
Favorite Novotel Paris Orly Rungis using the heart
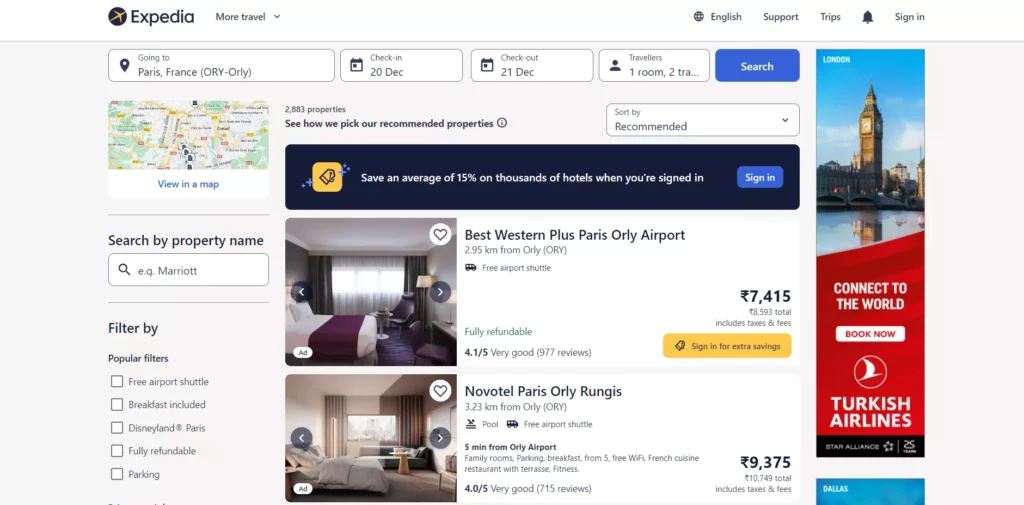[x=440, y=391]
